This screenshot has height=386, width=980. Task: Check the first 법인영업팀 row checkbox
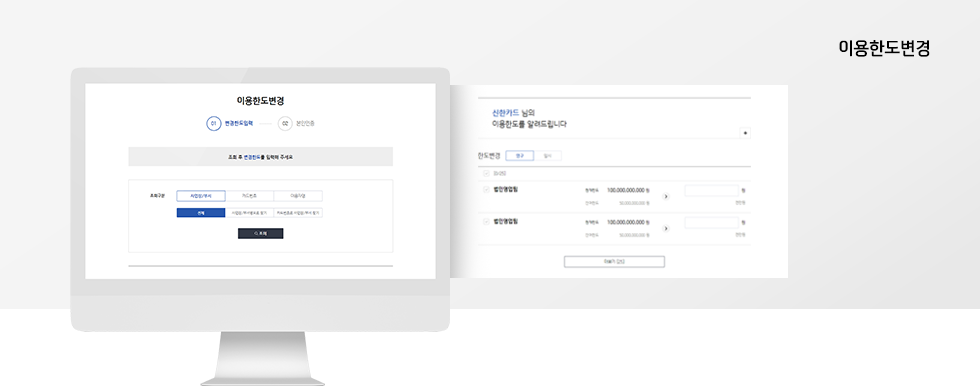pyautogui.click(x=486, y=190)
